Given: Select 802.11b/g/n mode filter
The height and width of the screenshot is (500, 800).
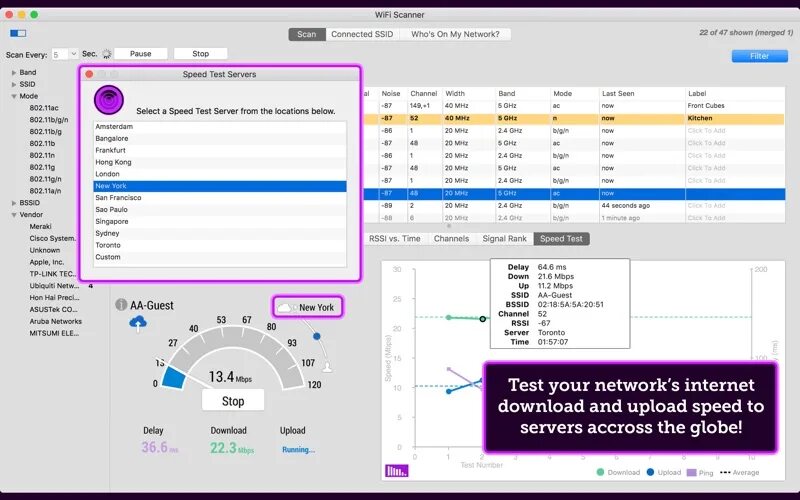Looking at the screenshot, I should tap(48, 119).
